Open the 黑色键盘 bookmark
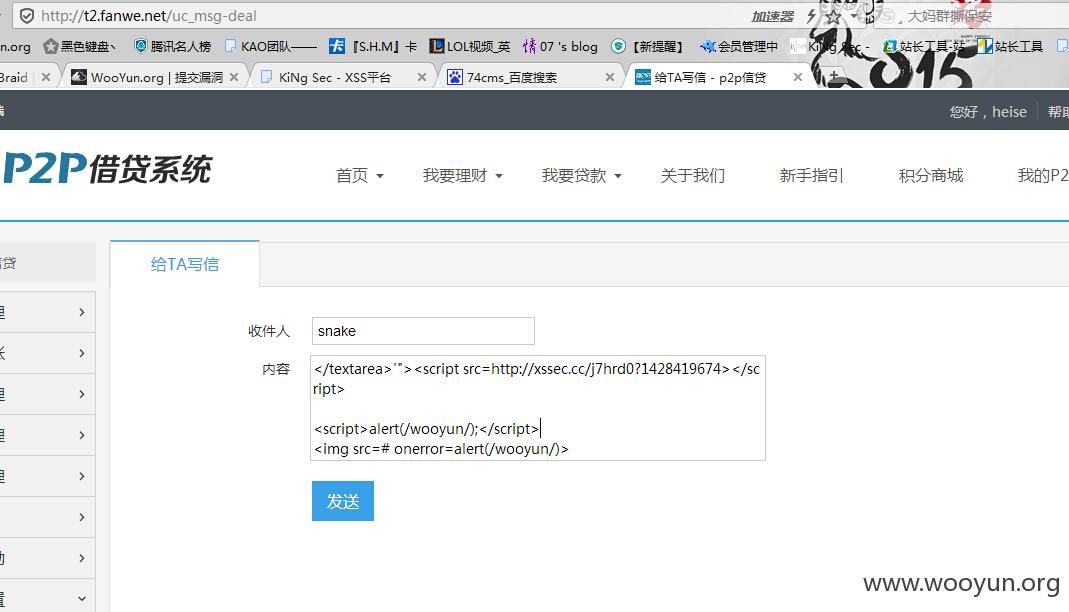1069x612 pixels. (x=78, y=46)
